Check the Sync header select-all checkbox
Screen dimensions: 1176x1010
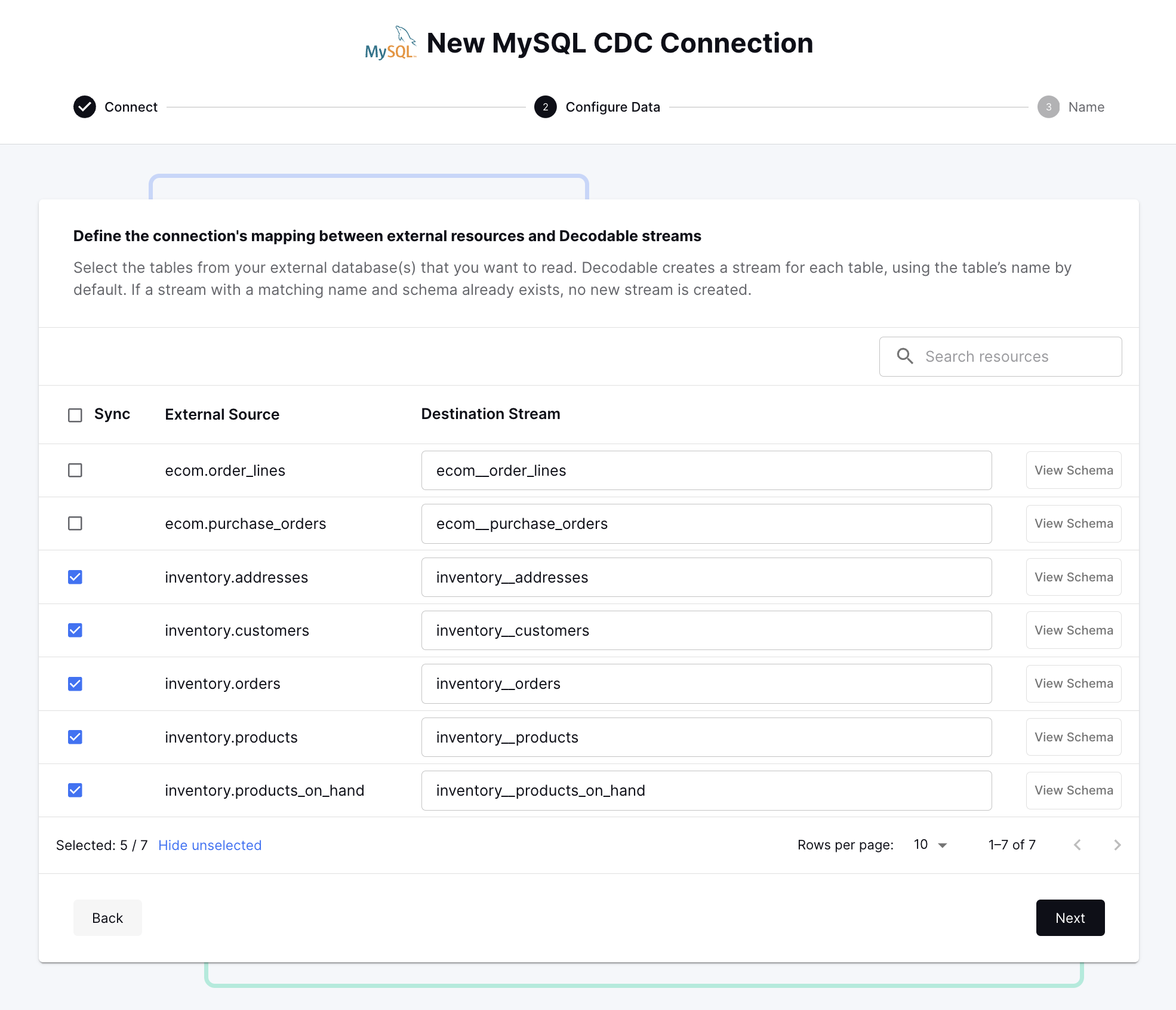[75, 414]
